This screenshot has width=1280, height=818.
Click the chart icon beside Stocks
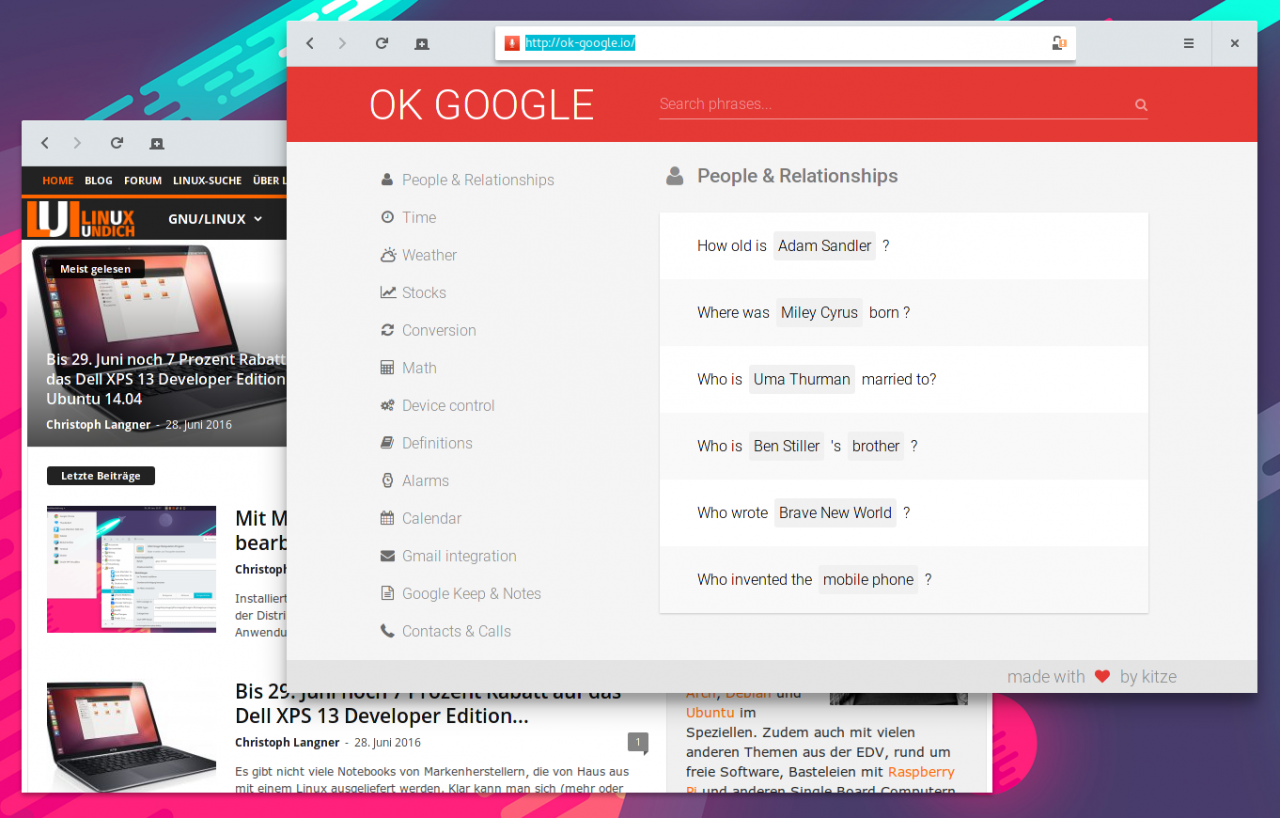(388, 292)
